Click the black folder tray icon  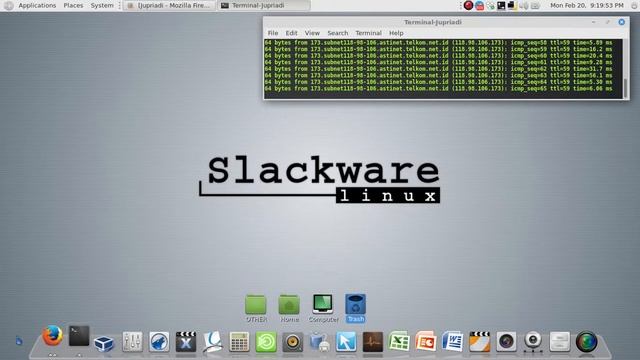click(x=512, y=6)
